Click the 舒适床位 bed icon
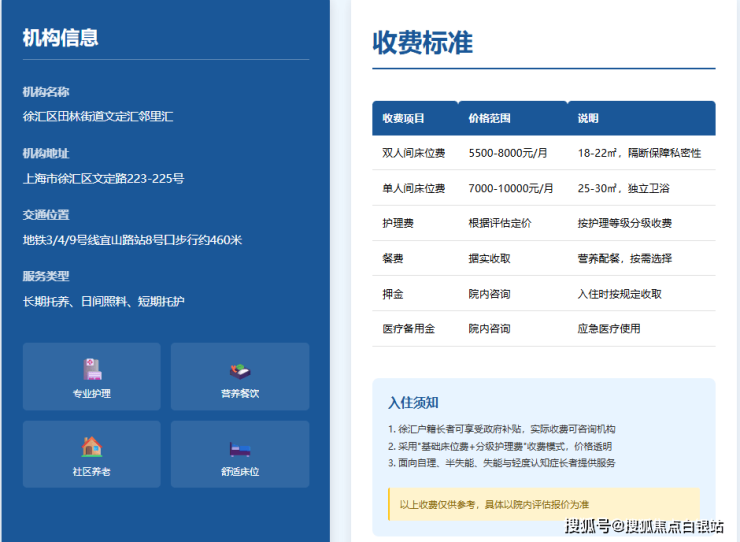 pyautogui.click(x=240, y=449)
